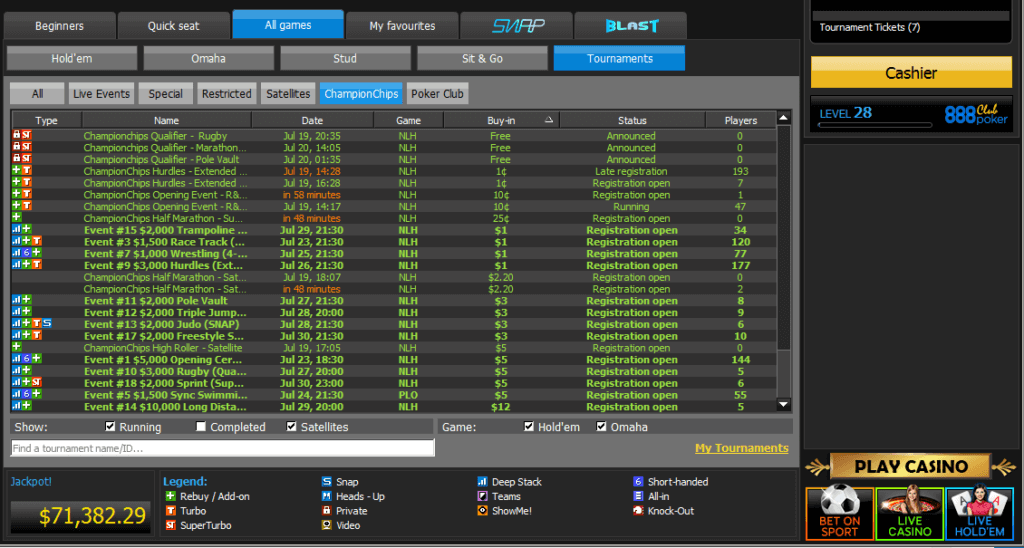
Task: Sort list by the Date column header
Action: click(x=312, y=120)
